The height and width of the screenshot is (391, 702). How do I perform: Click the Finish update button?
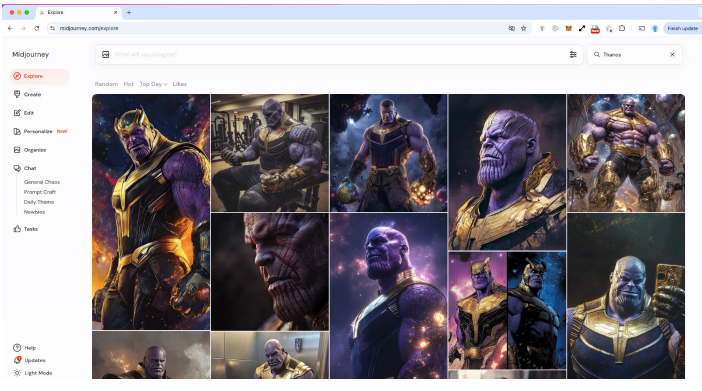click(682, 28)
